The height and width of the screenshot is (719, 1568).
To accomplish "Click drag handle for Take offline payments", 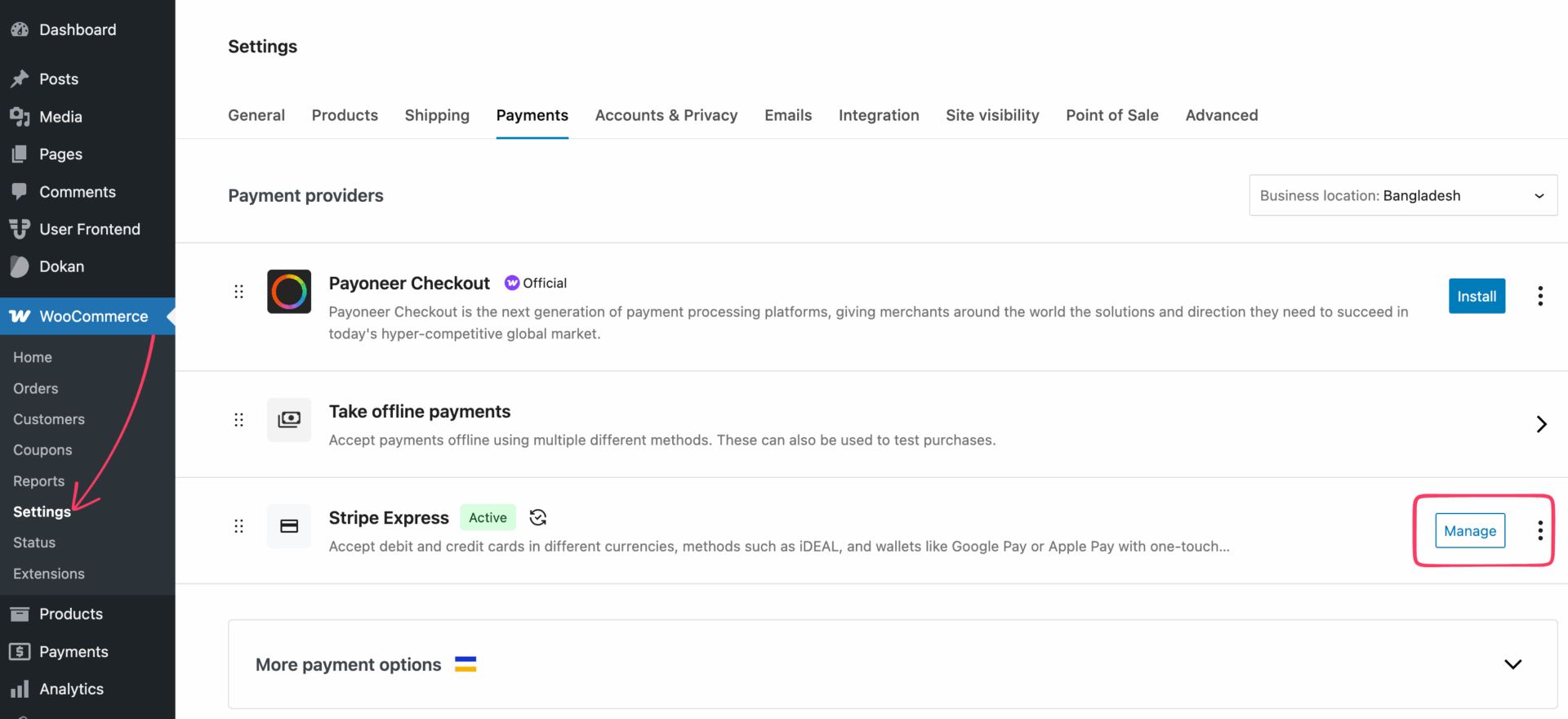I will point(238,420).
